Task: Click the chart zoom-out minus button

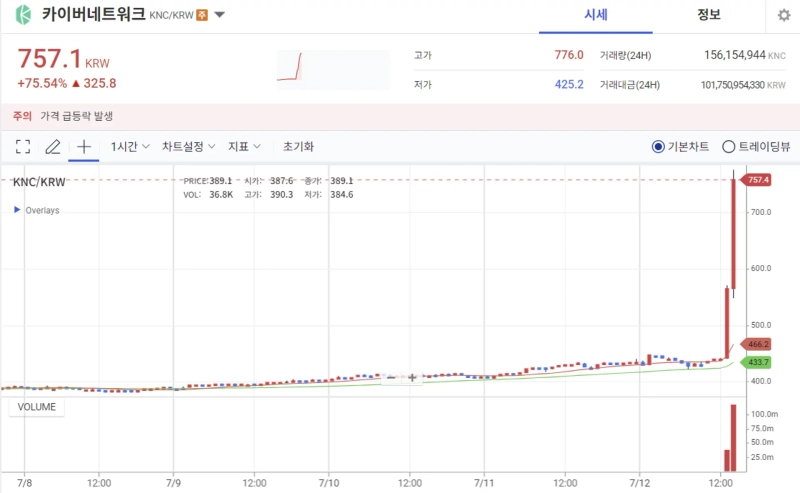Action: pos(392,377)
